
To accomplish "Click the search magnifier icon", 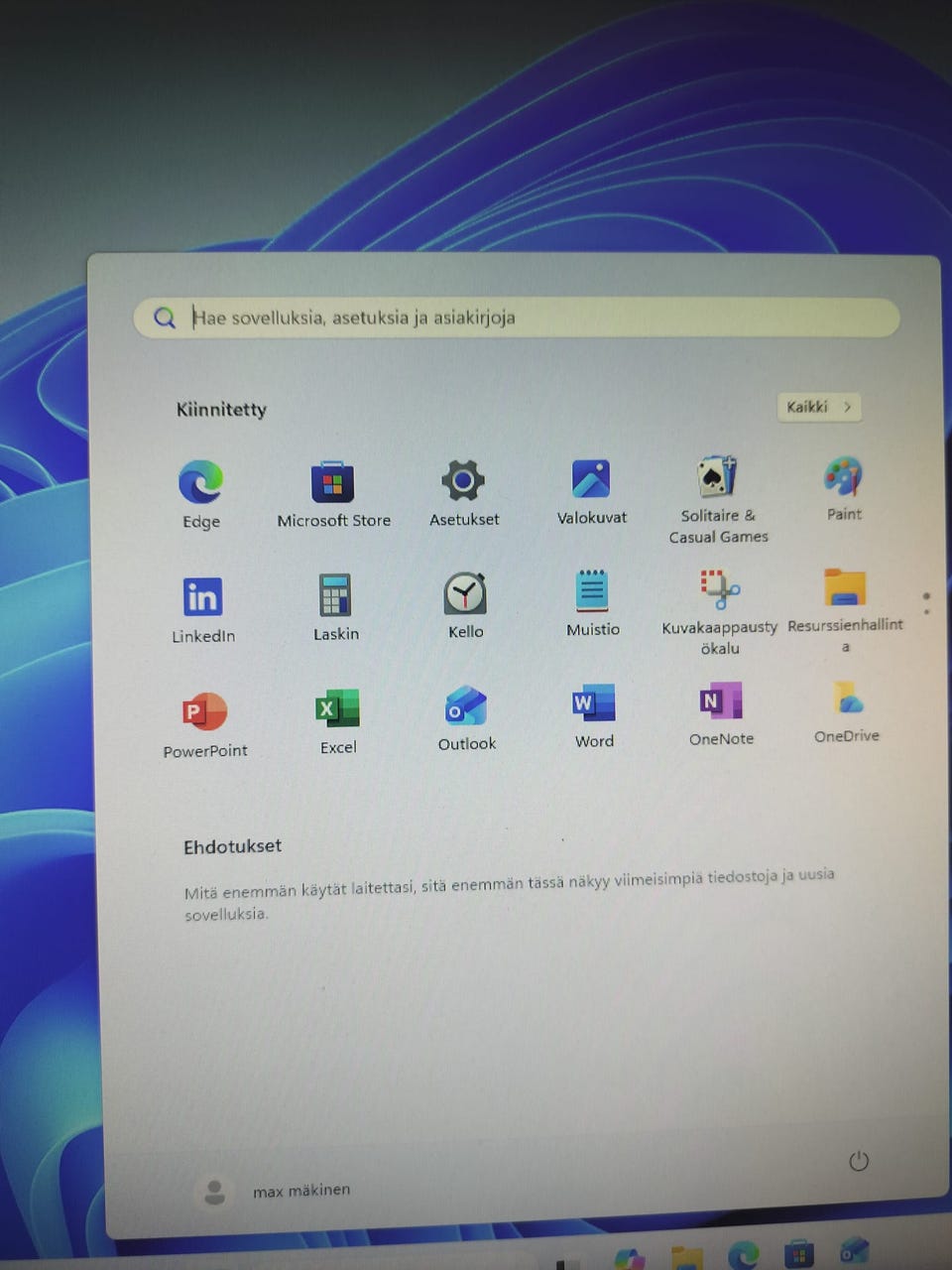I will pos(165,317).
